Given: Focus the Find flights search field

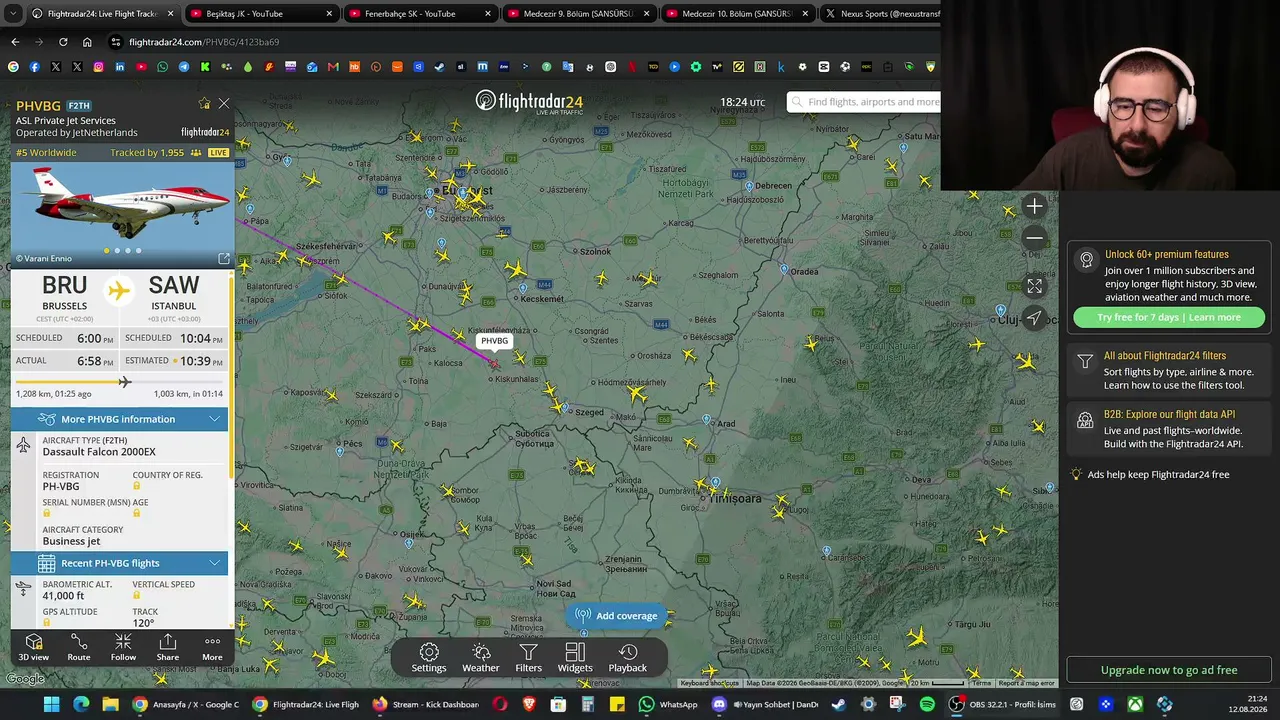Looking at the screenshot, I should click(x=866, y=102).
